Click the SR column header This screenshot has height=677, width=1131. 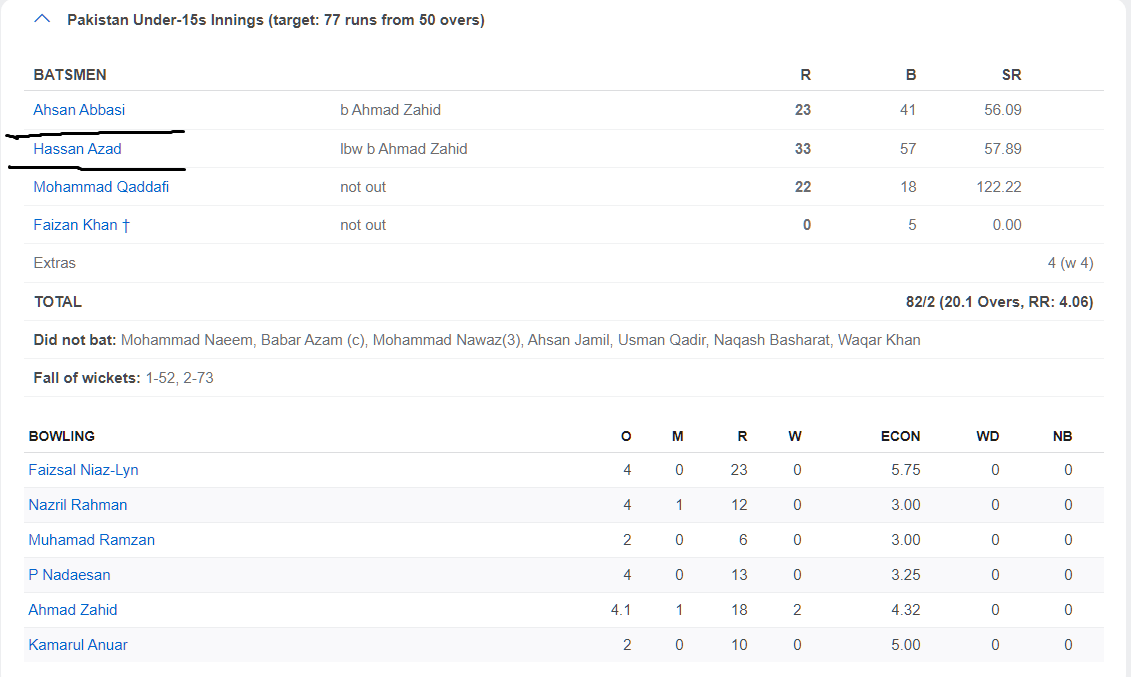pos(1011,75)
